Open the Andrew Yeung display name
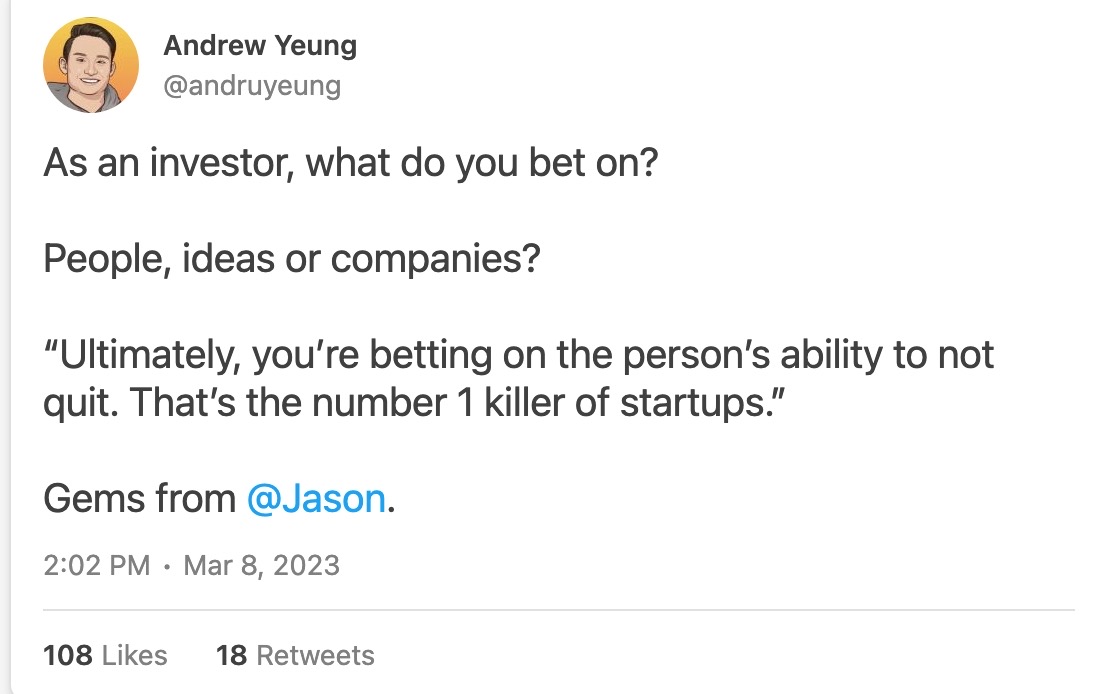This screenshot has width=1102, height=694. [x=259, y=46]
